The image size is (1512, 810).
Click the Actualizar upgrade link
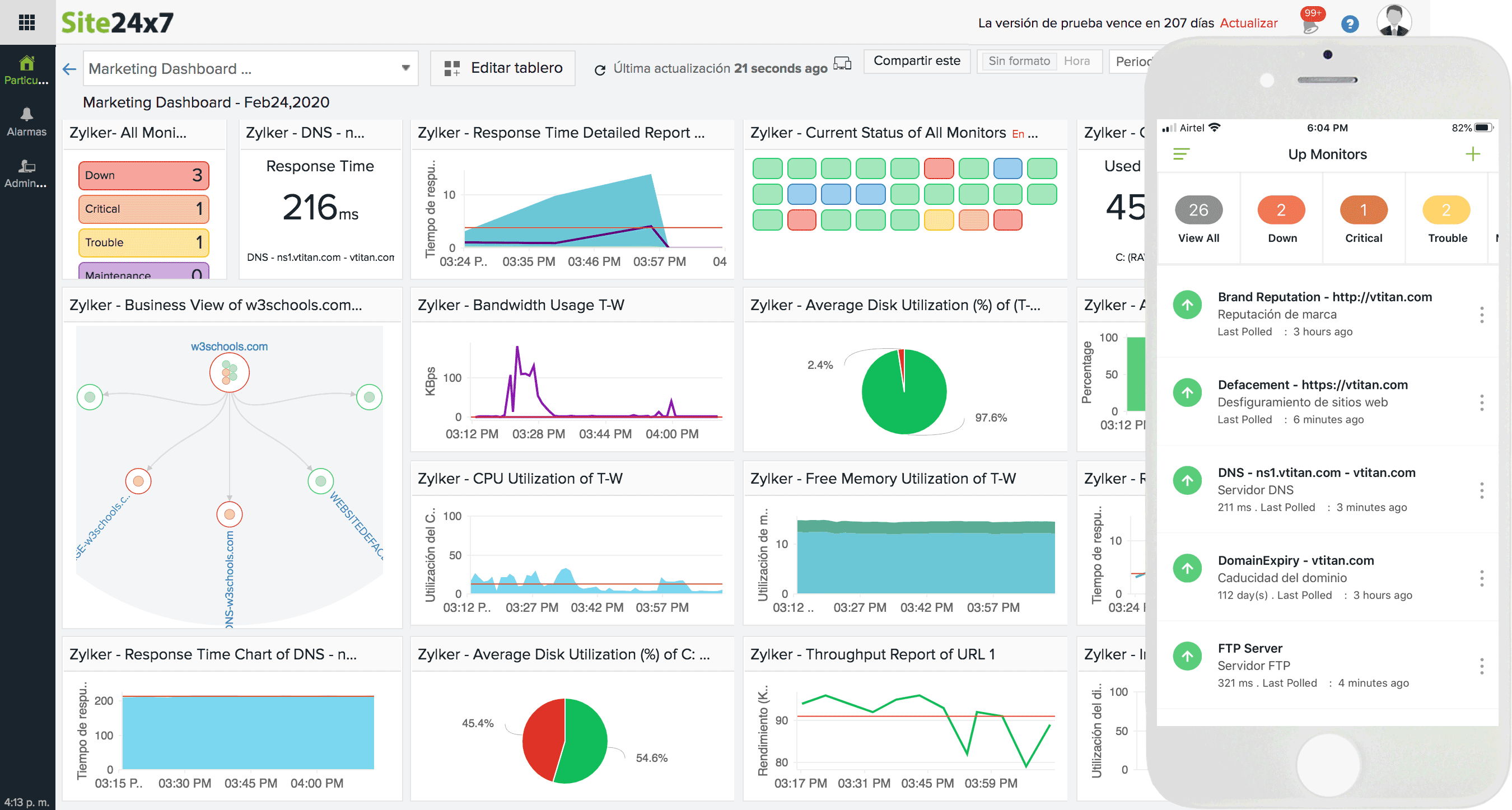click(1248, 24)
